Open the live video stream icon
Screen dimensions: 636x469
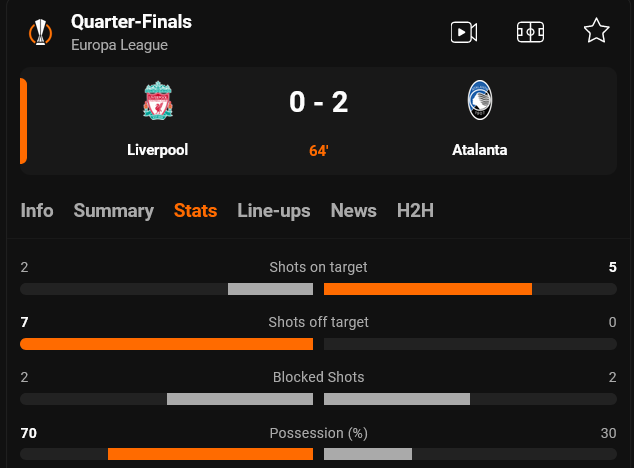[x=463, y=32]
